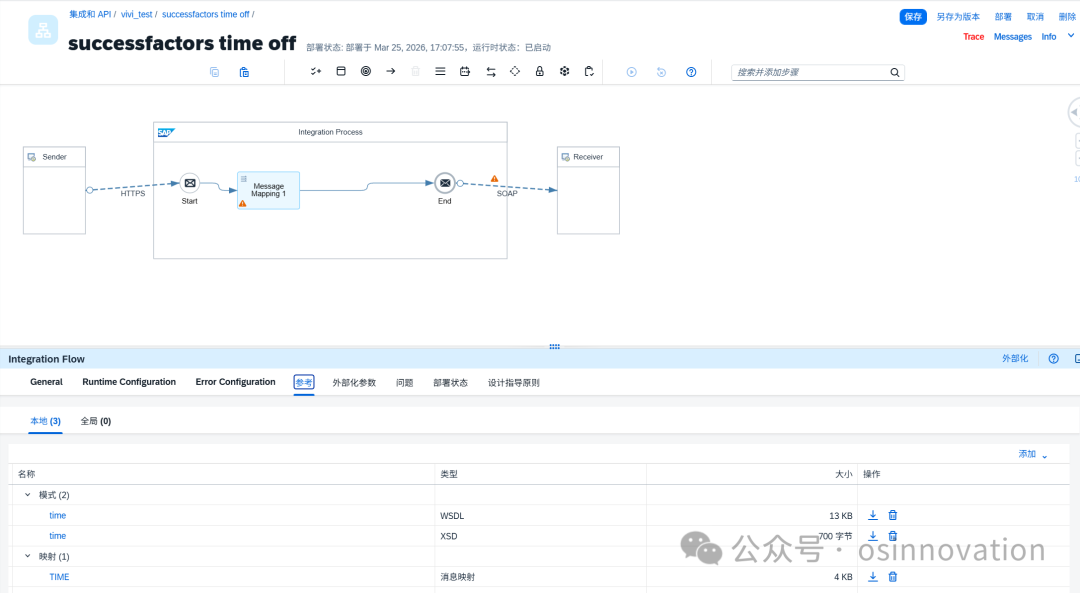Click the three-lines menu toolbar icon

pos(440,72)
